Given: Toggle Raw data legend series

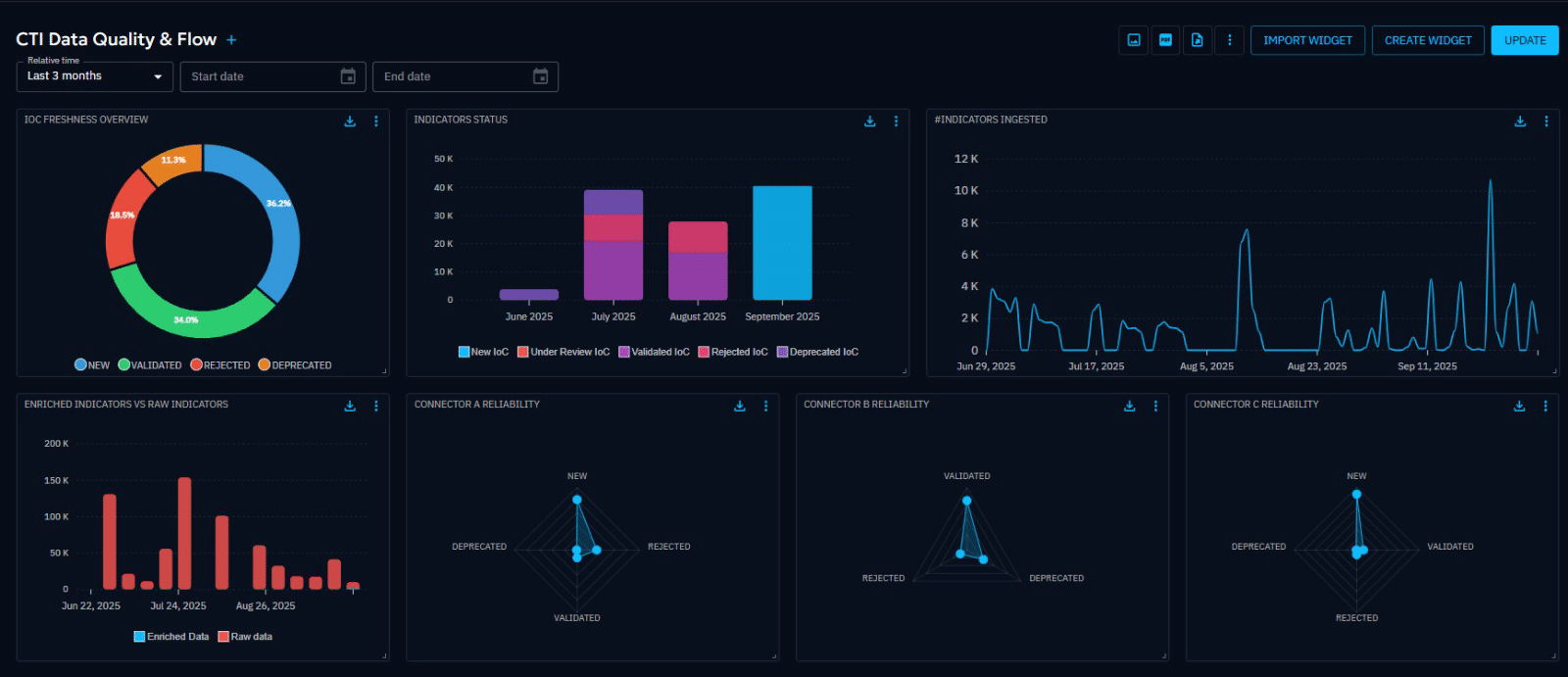Looking at the screenshot, I should click(245, 637).
